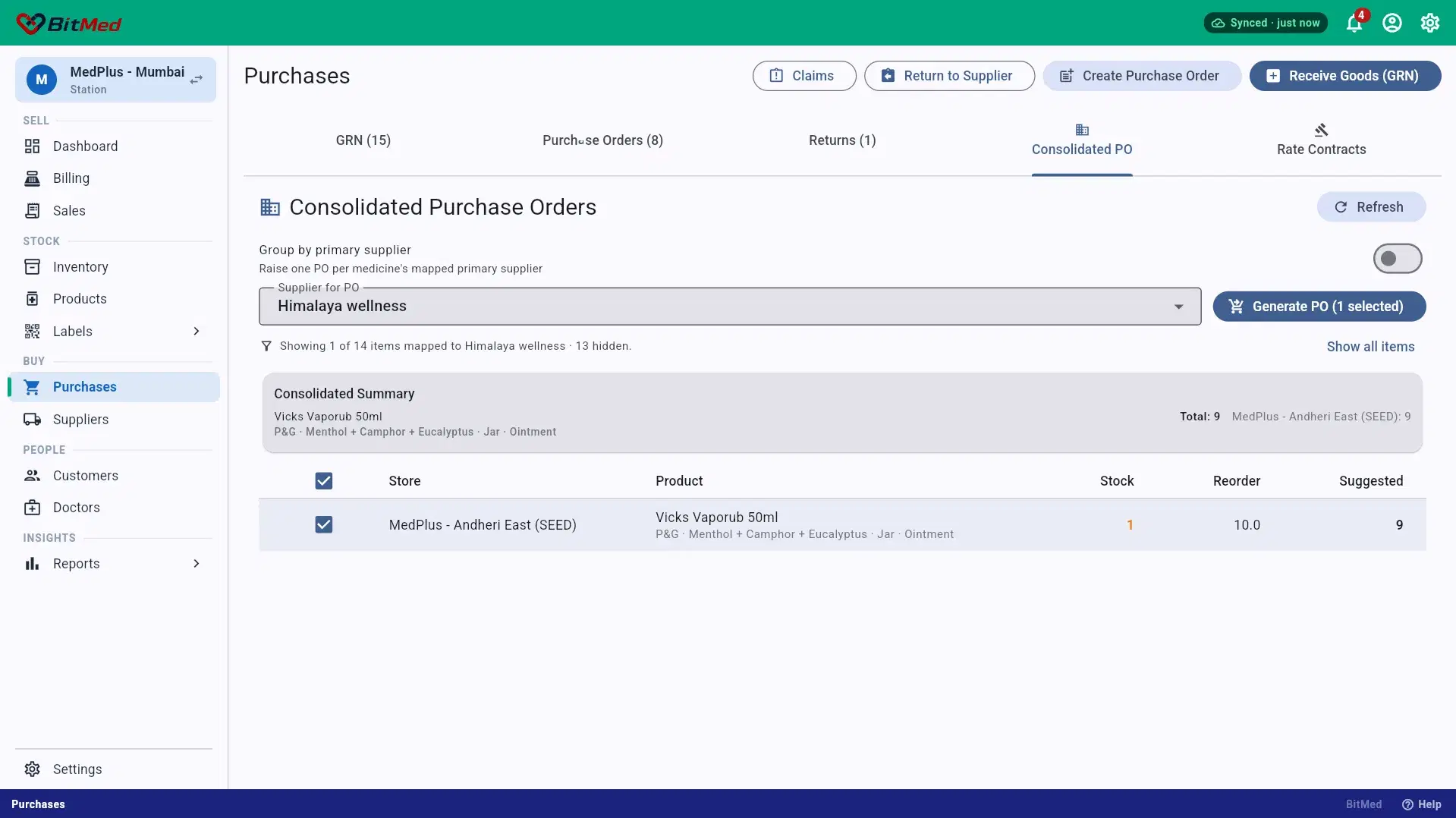Open Suppliers page from sidebar
Viewport: 1456px width, 818px height.
coord(115,420)
